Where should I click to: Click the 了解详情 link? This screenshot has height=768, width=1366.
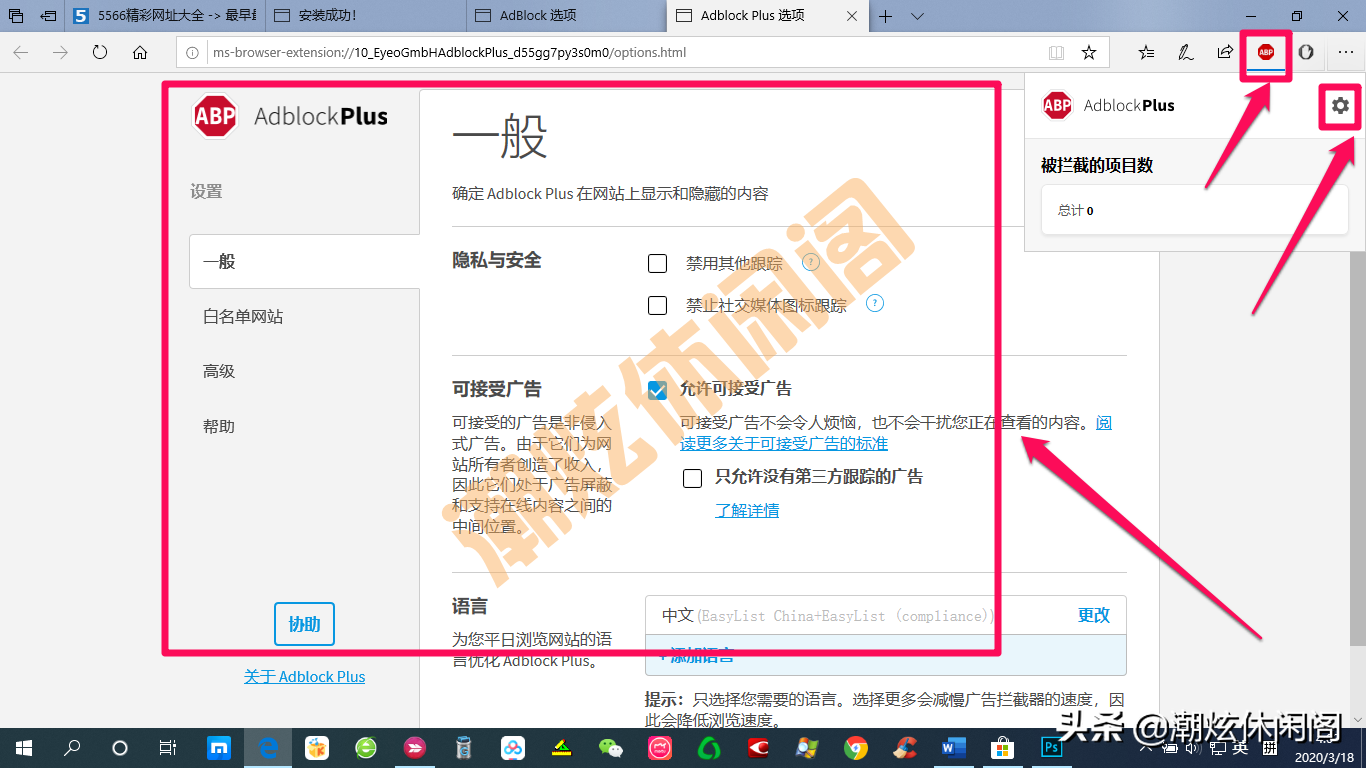click(747, 510)
